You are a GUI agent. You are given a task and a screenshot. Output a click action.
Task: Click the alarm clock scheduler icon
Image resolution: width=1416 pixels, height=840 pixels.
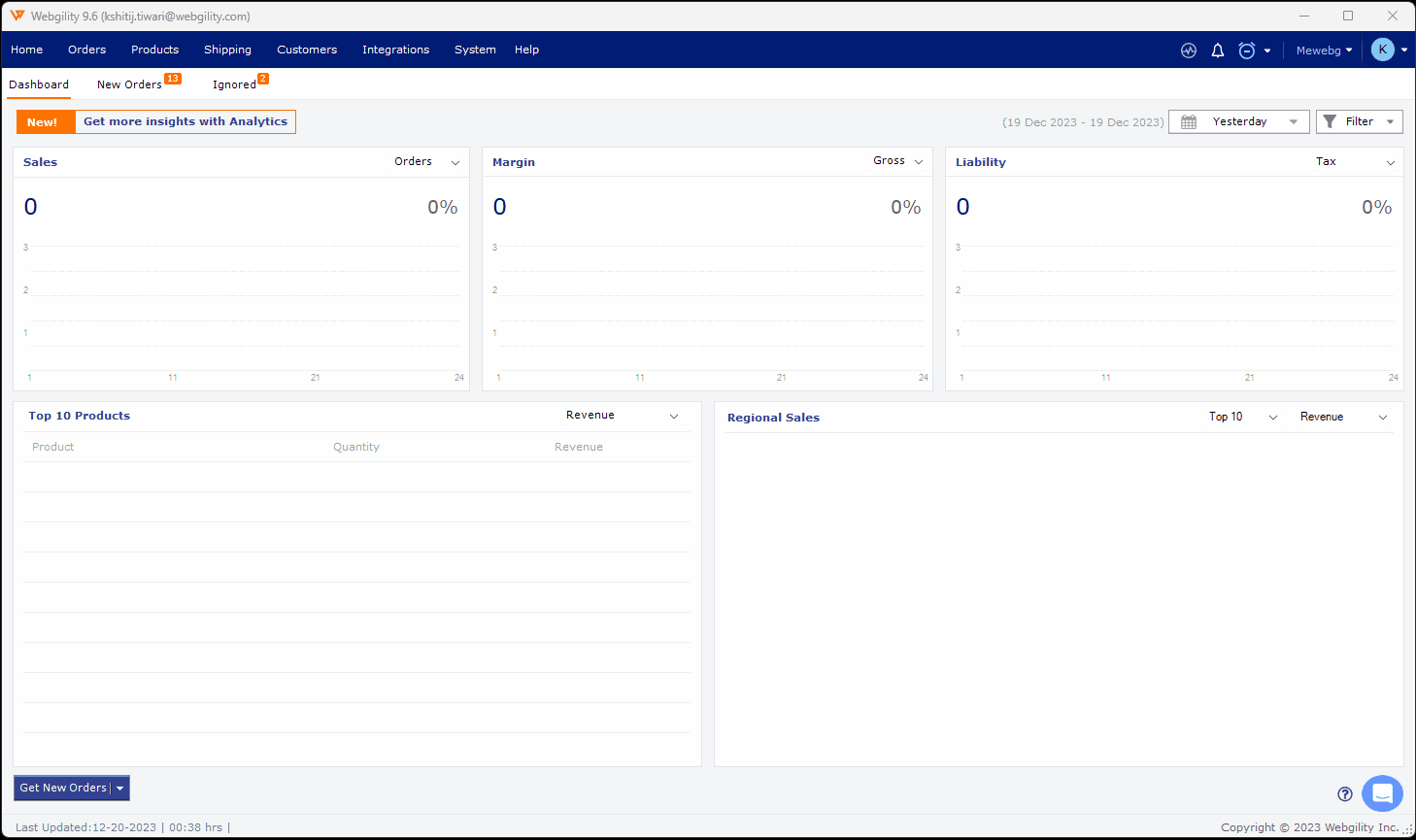[1247, 50]
